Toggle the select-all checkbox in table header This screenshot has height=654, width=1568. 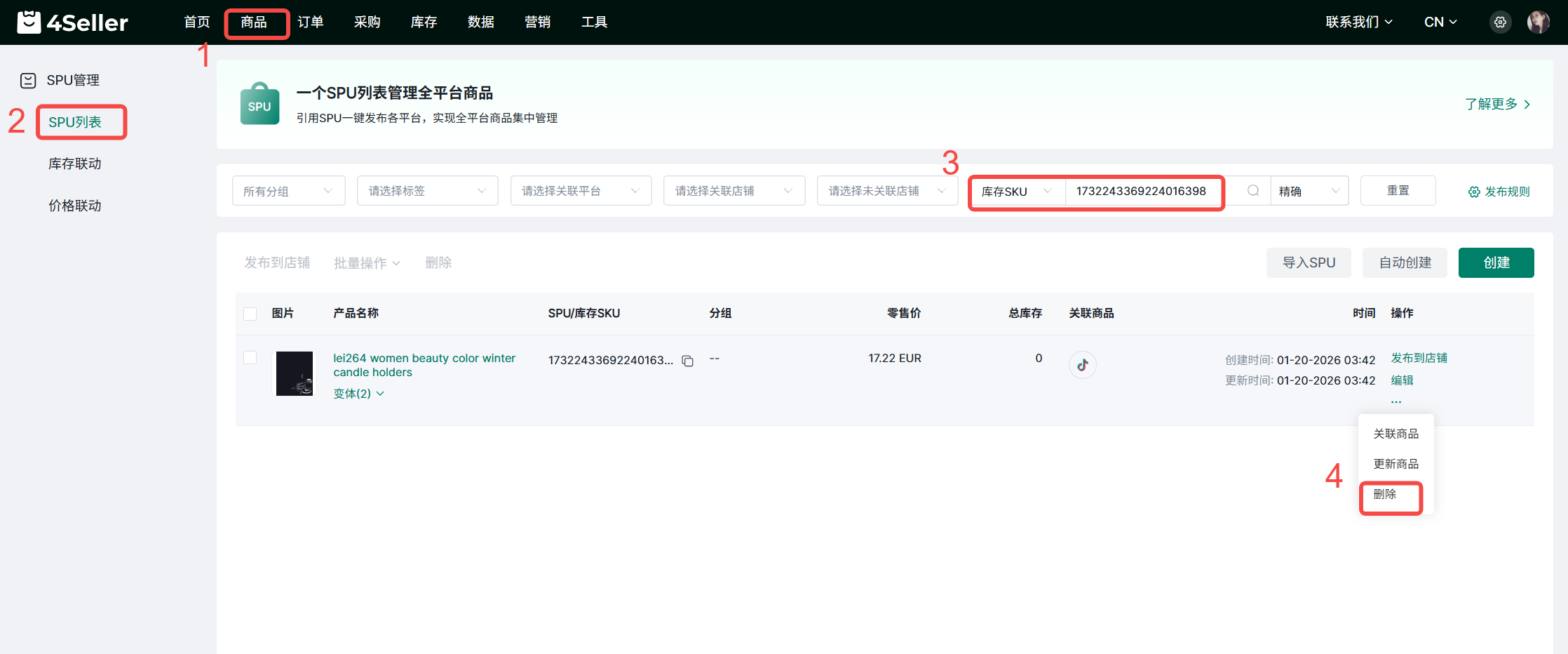point(250,314)
